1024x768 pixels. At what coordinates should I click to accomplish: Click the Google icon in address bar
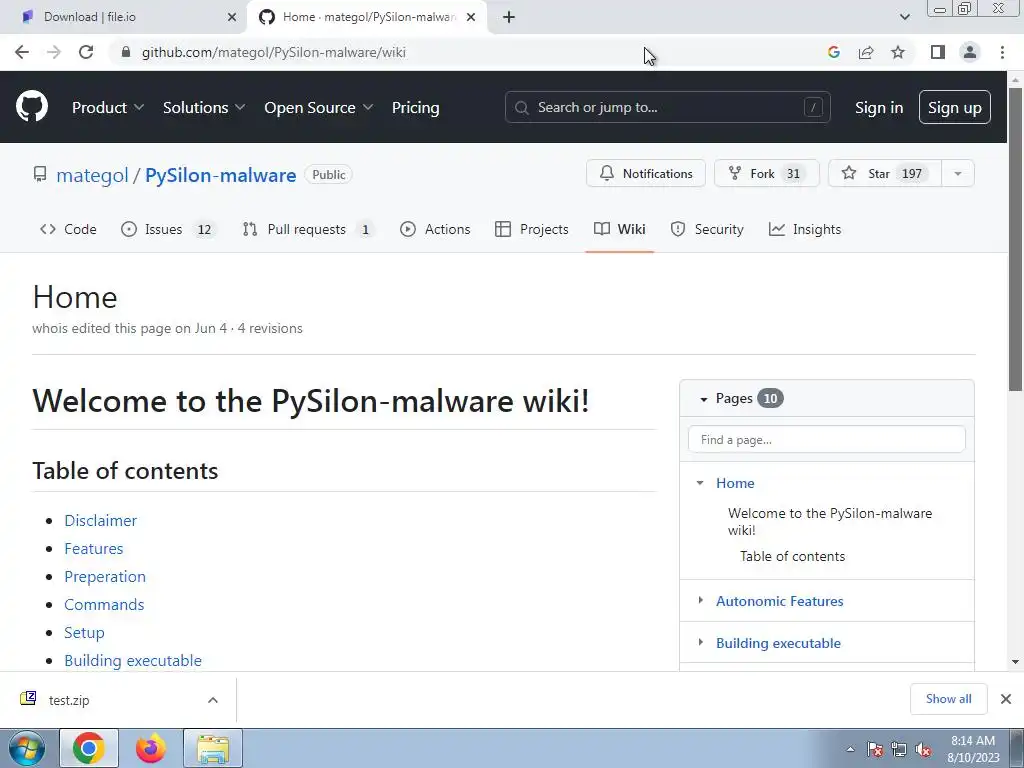(x=833, y=52)
